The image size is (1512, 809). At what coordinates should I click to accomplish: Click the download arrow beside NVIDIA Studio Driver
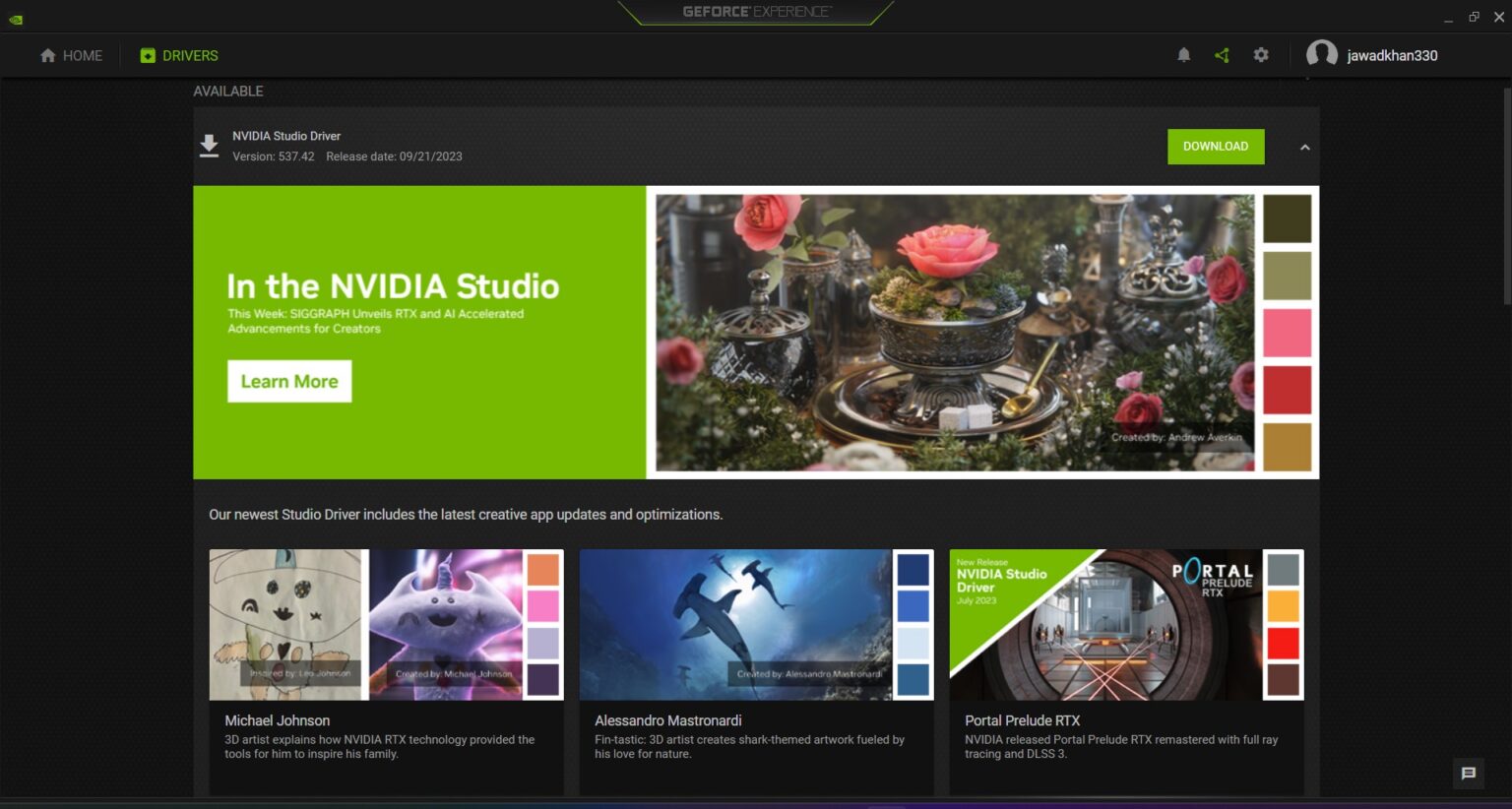point(209,145)
